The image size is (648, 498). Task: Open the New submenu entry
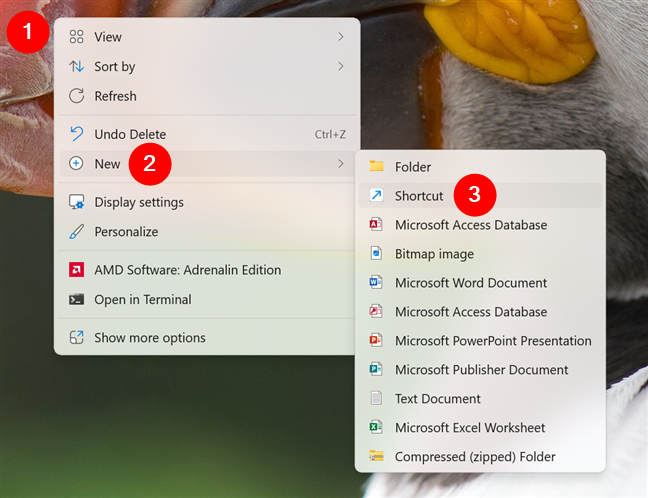pos(207,164)
